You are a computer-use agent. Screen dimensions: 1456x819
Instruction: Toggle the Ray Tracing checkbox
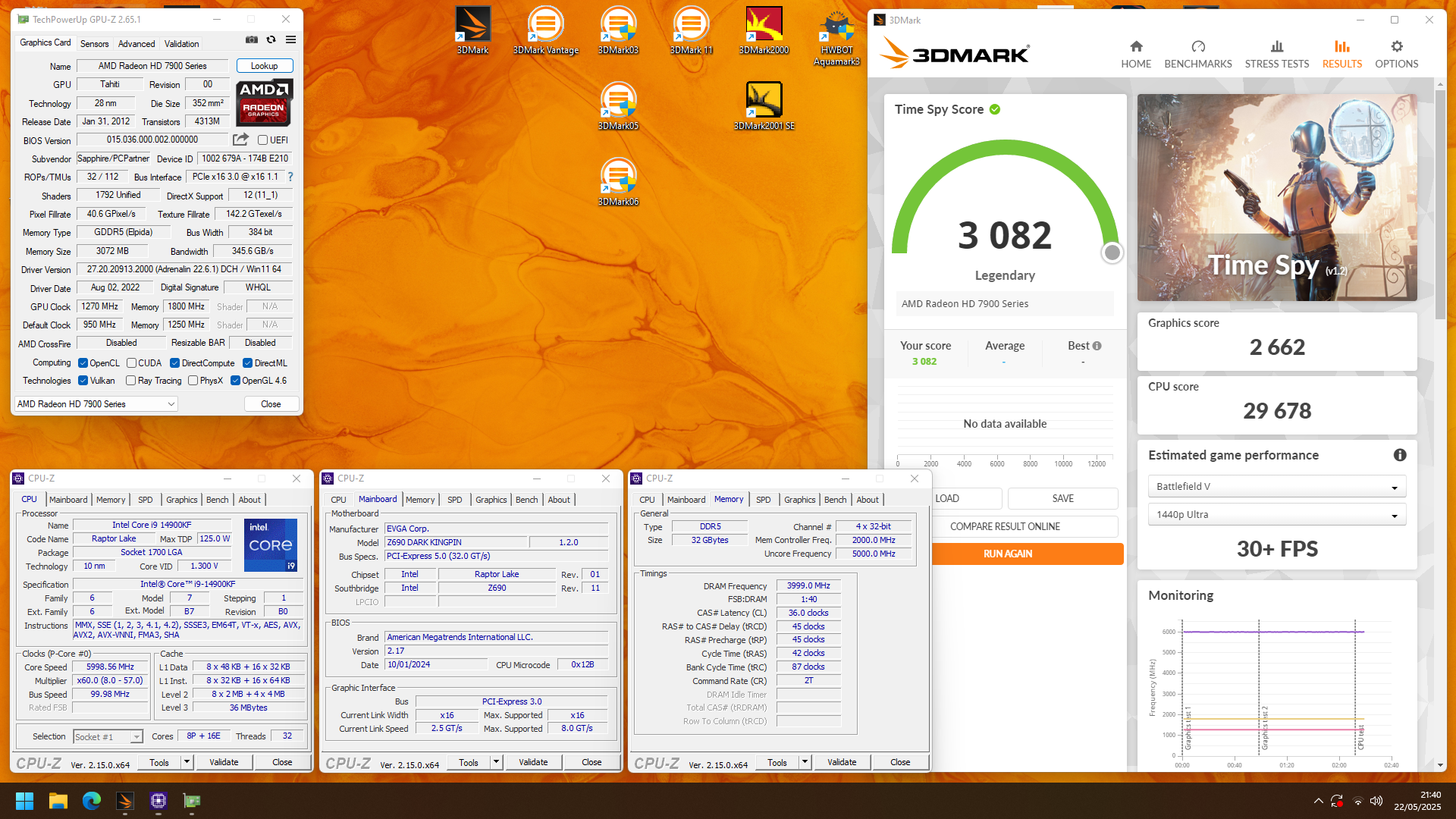click(131, 381)
